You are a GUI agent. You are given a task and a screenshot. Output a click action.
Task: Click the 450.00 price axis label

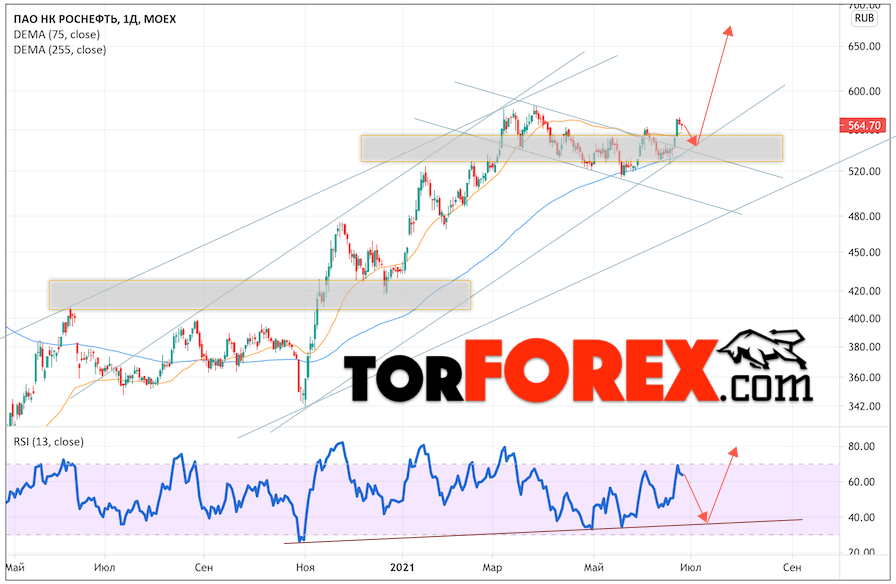tap(864, 252)
